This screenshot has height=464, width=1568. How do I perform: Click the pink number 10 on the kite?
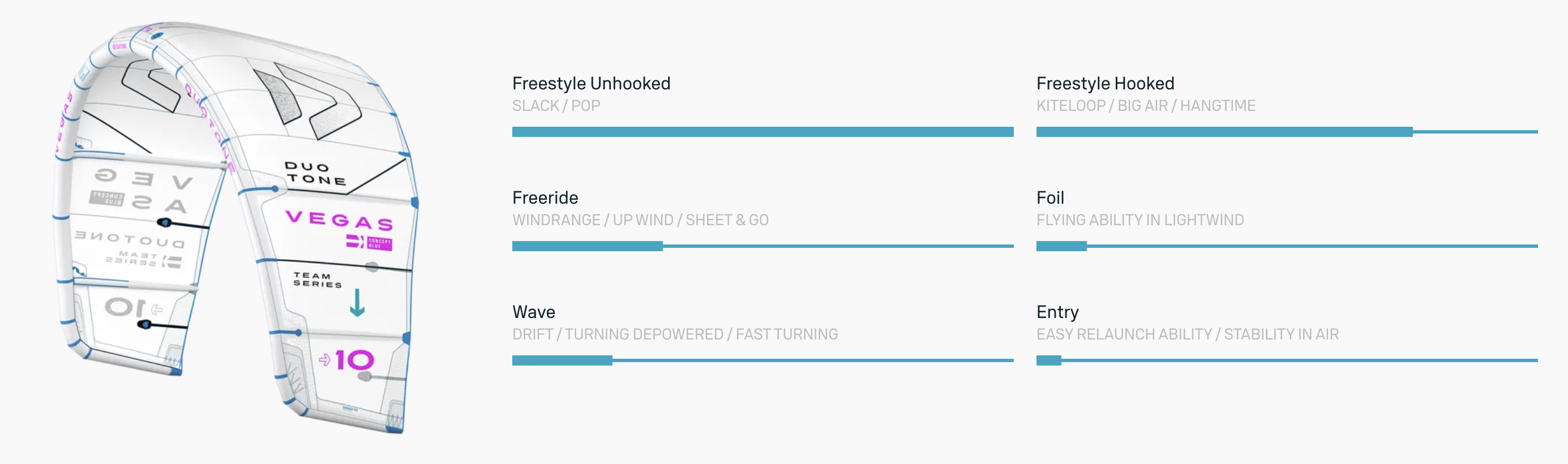(354, 360)
